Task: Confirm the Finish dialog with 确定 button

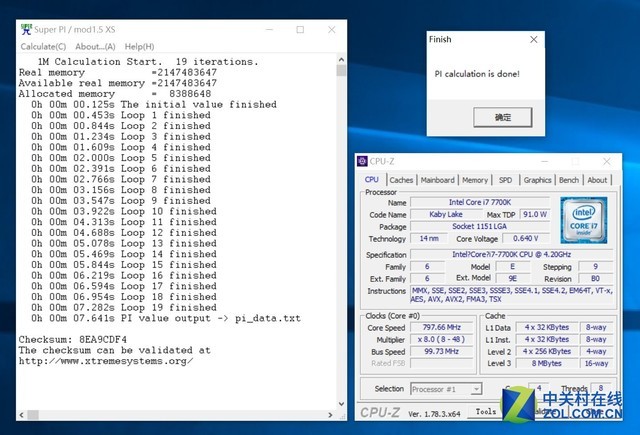Action: pos(502,118)
